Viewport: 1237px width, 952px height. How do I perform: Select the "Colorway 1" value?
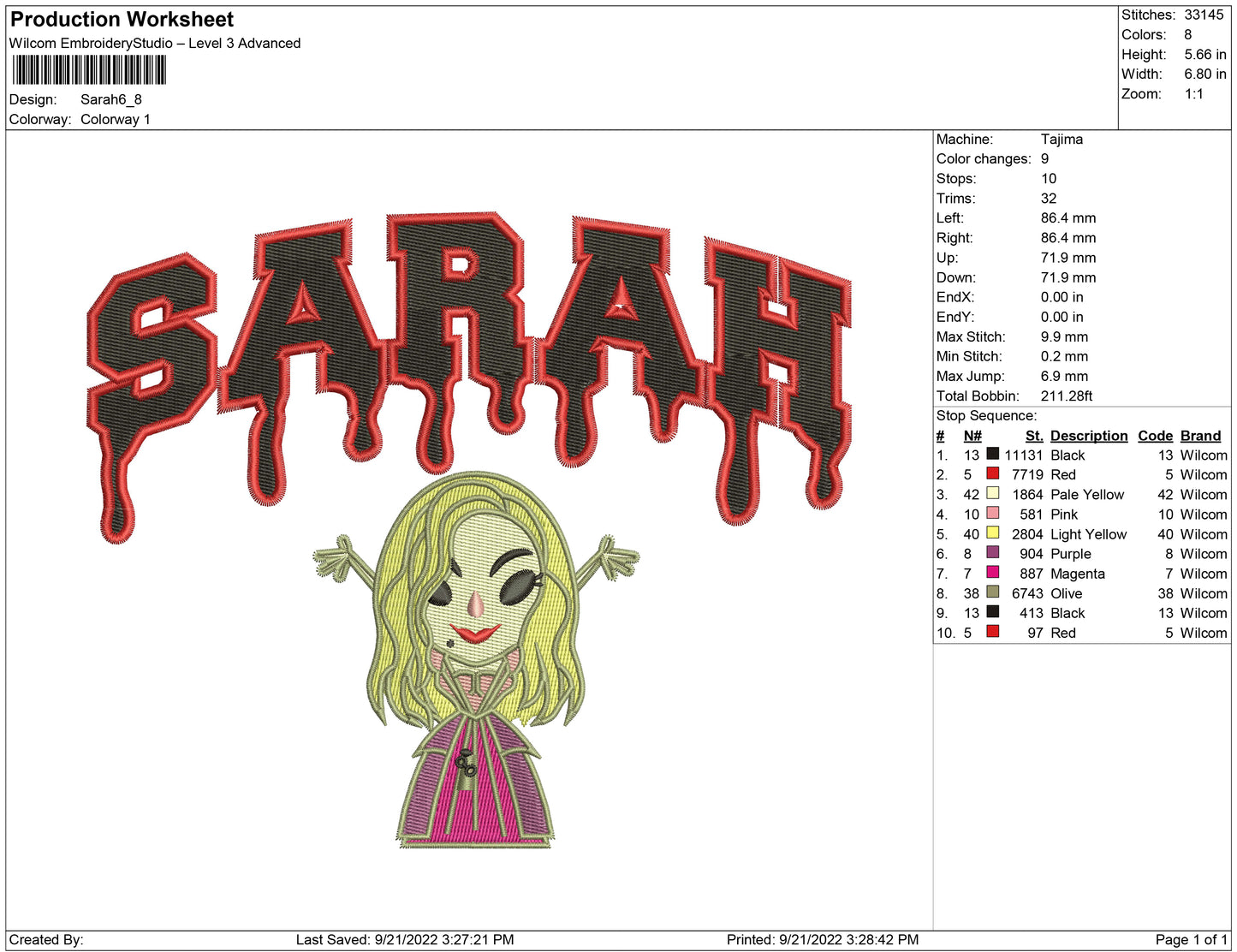click(x=116, y=119)
